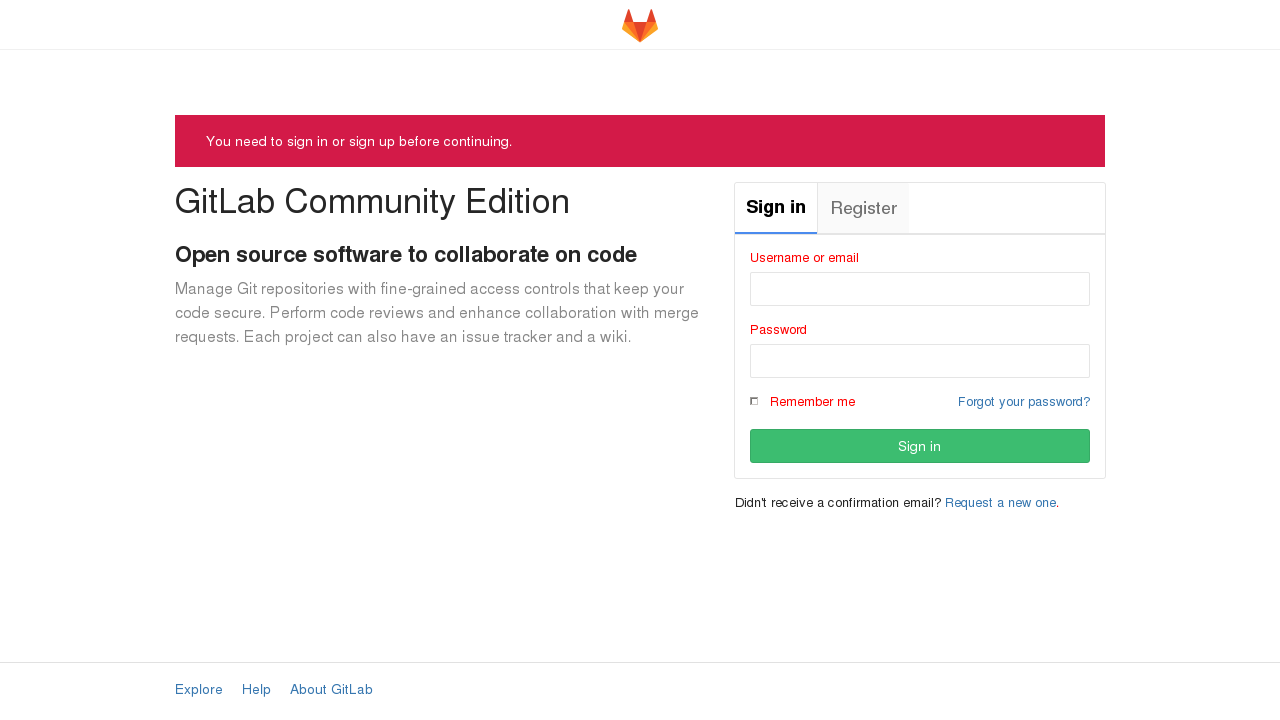The height and width of the screenshot is (720, 1280).
Task: Click the GitLab fox logo
Action: [640, 25]
